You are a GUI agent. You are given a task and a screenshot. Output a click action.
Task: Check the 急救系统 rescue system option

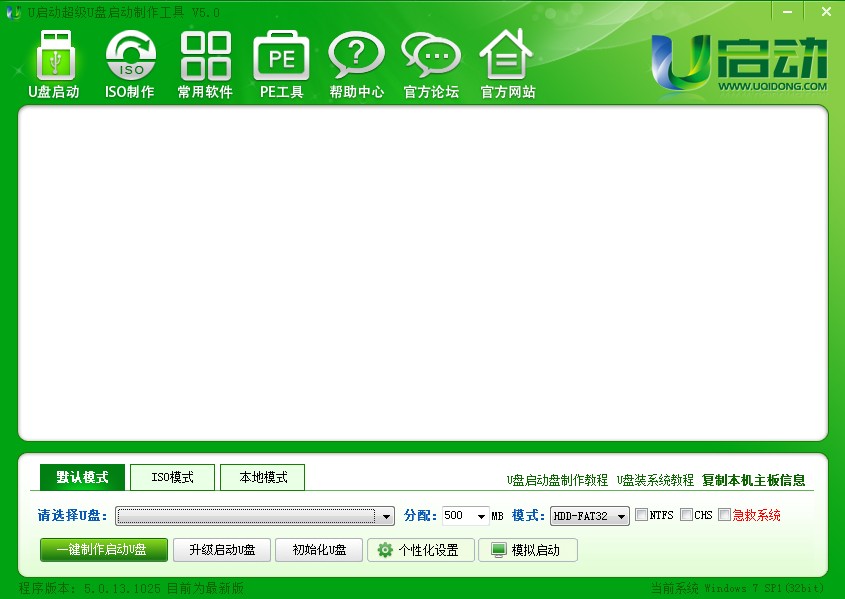click(724, 515)
